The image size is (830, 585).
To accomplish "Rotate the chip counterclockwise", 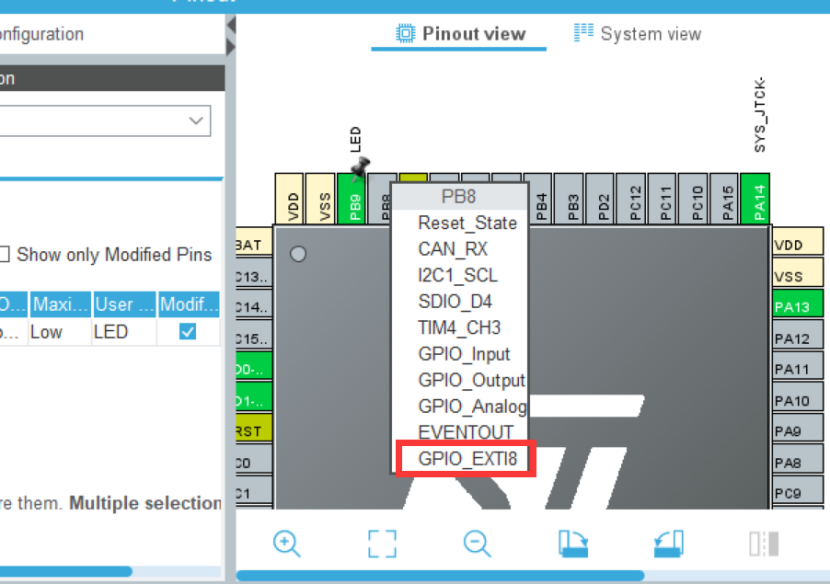I will (668, 543).
